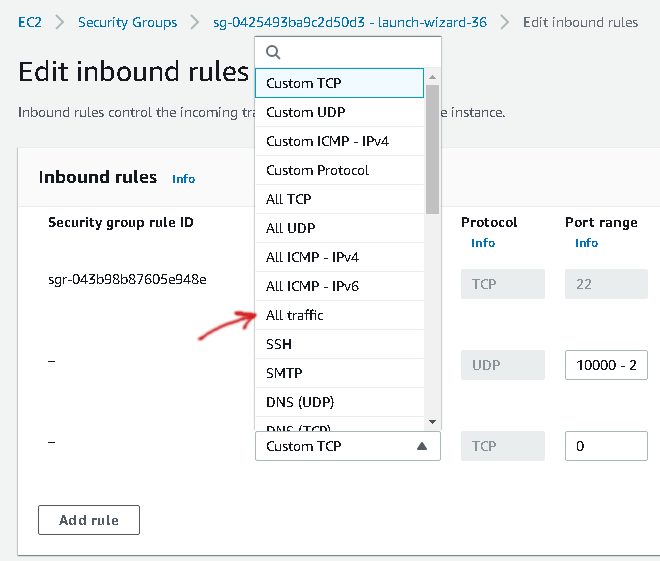Open the Security Groups breadcrumb link
The height and width of the screenshot is (561, 660).
pyautogui.click(x=128, y=22)
